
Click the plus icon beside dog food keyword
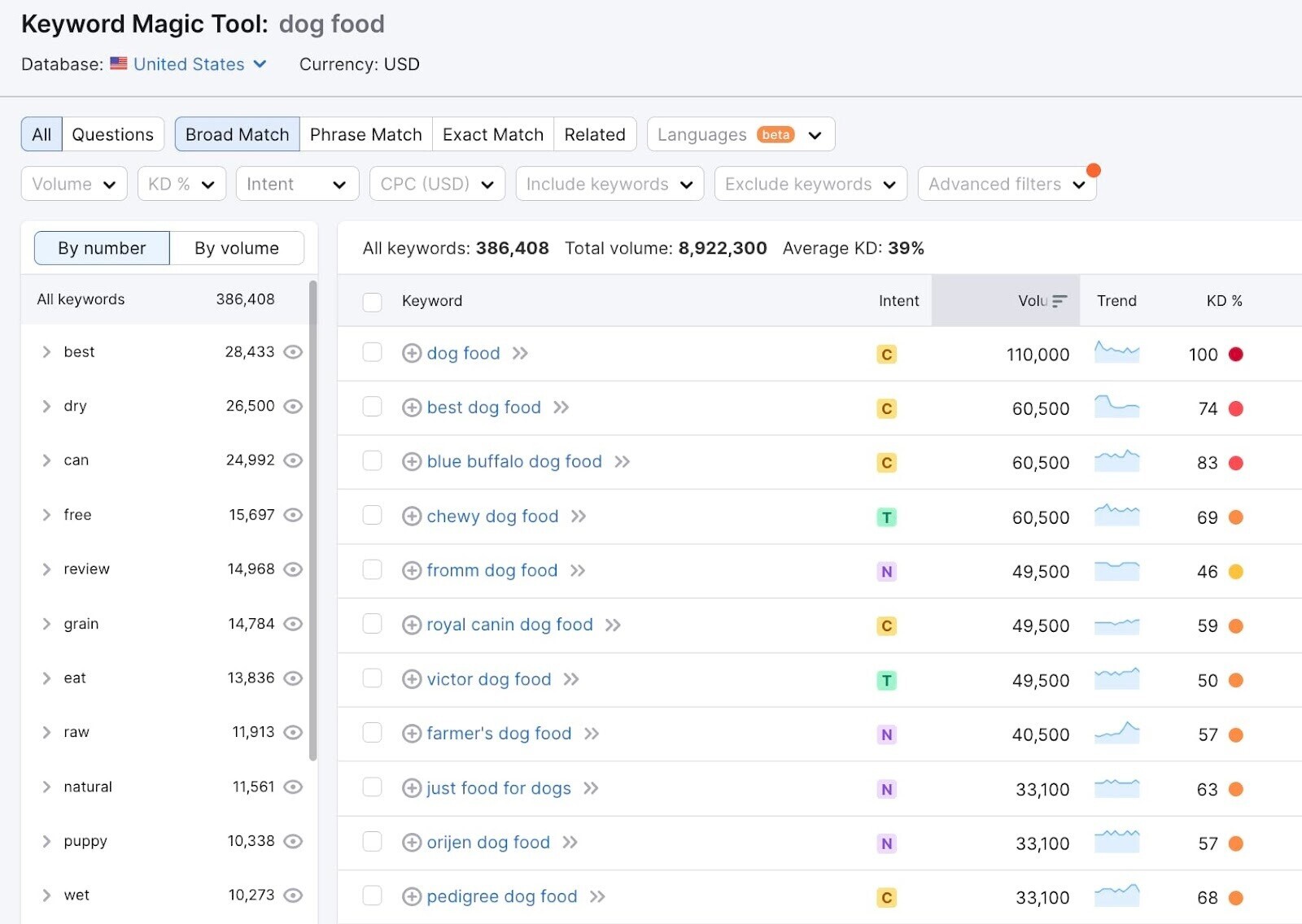pos(412,353)
